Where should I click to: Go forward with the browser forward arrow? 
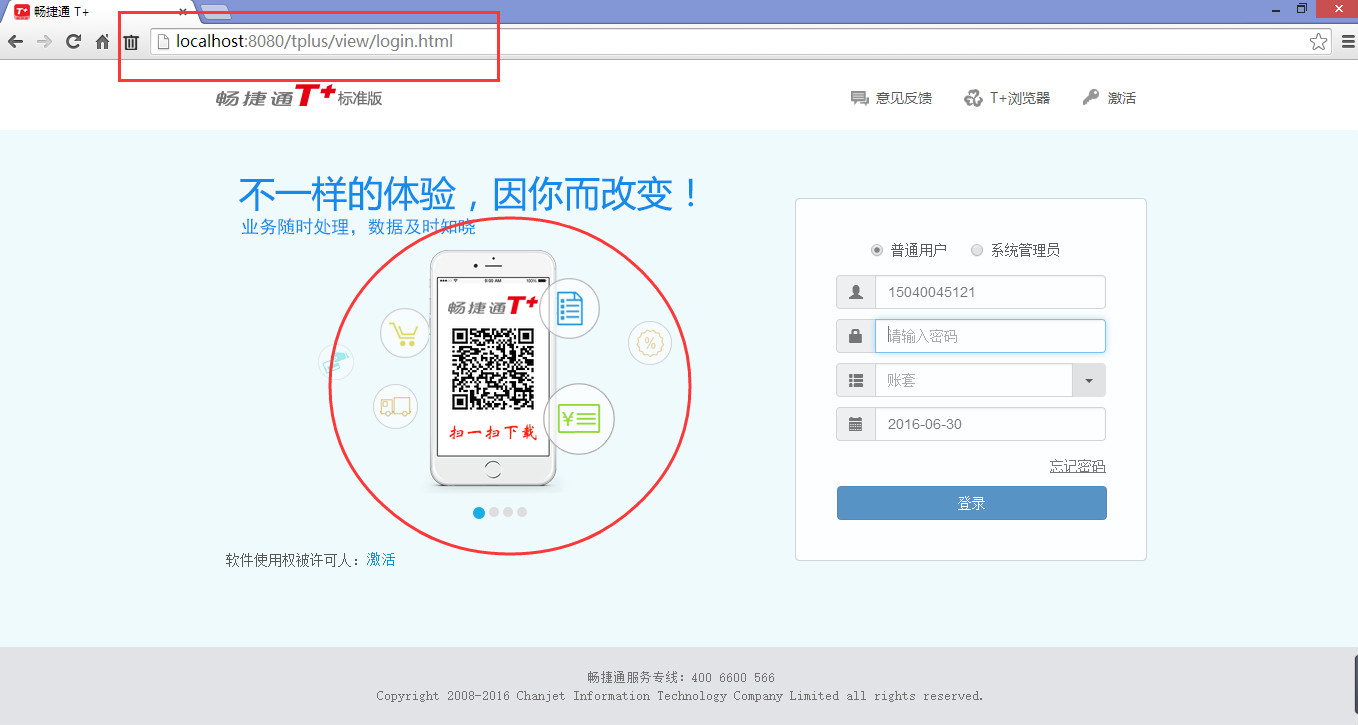[44, 42]
